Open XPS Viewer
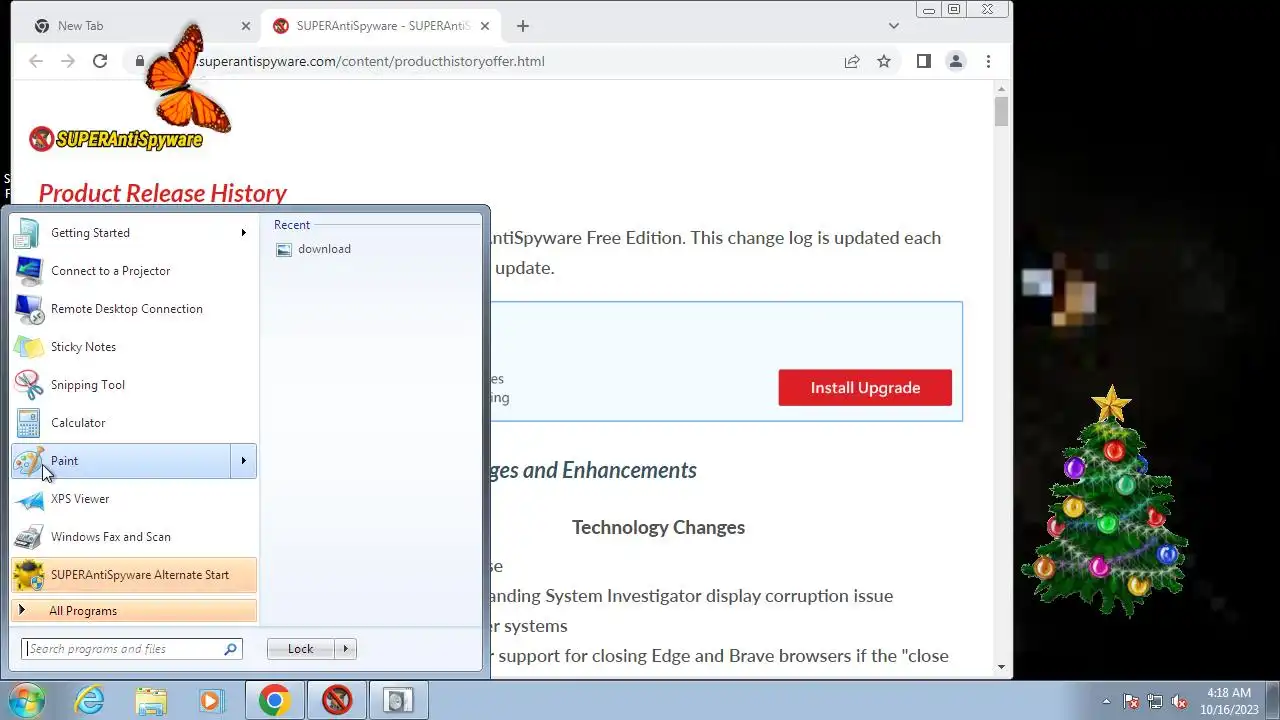Screen dimensions: 1280x720 134,499
